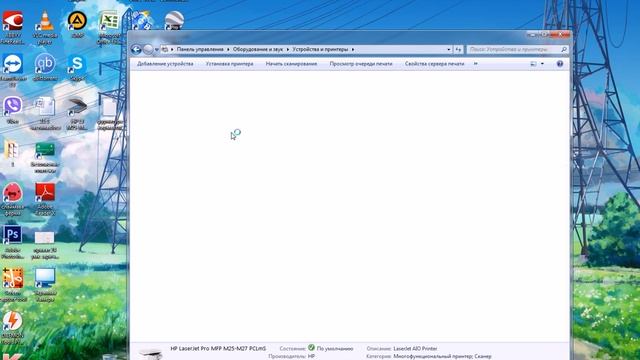This screenshot has width=640, height=360.
Task: Click the root location icon in address bar
Action: [165, 49]
